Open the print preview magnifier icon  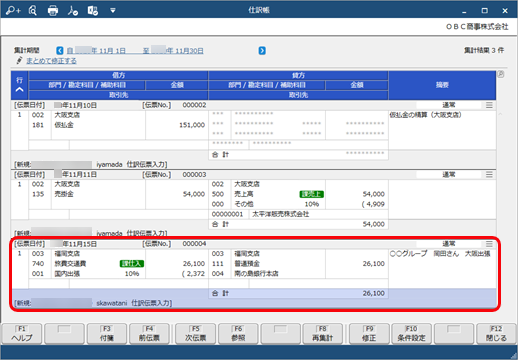(x=33, y=10)
